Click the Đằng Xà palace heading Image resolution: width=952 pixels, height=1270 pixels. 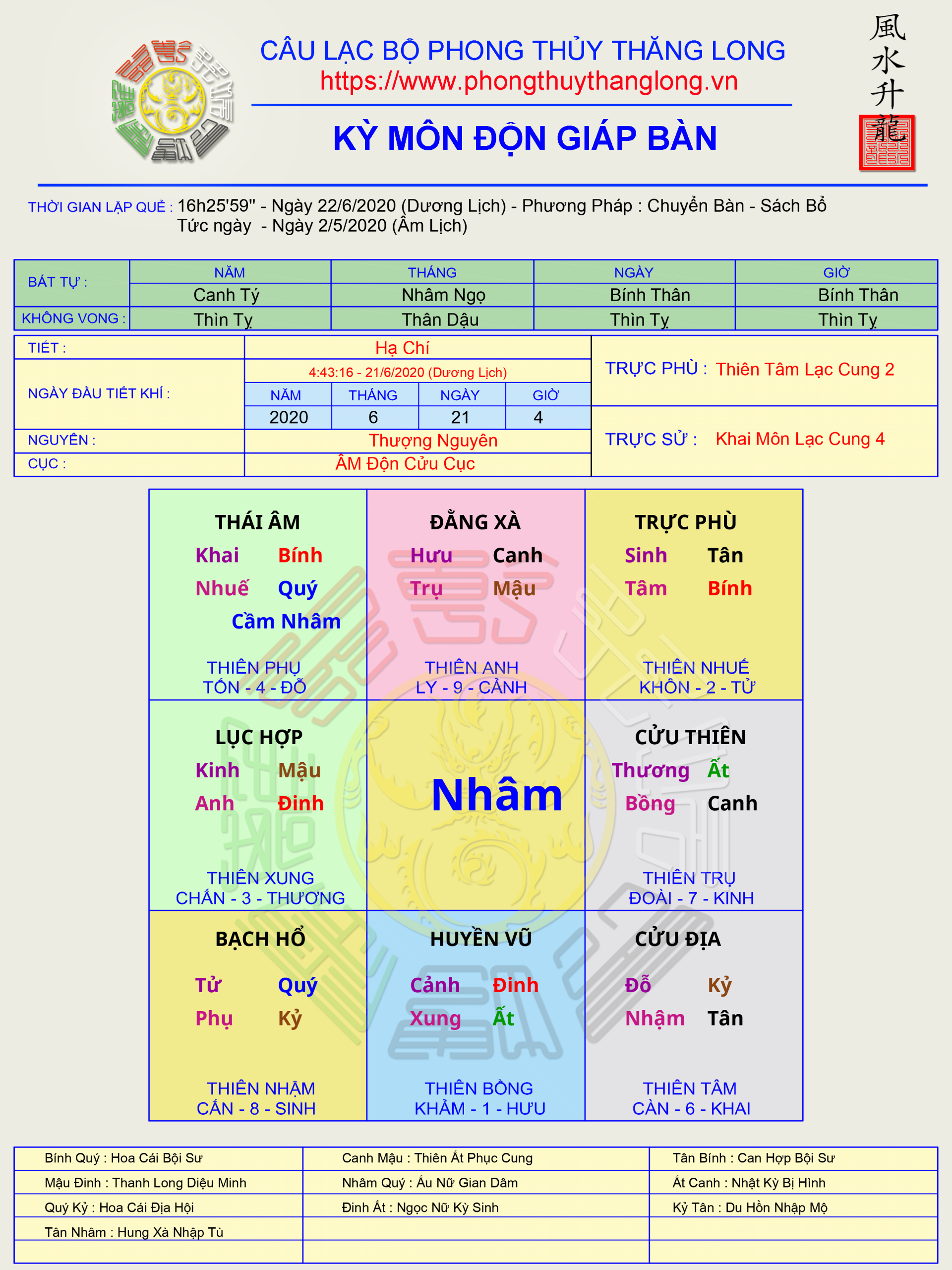tap(475, 522)
